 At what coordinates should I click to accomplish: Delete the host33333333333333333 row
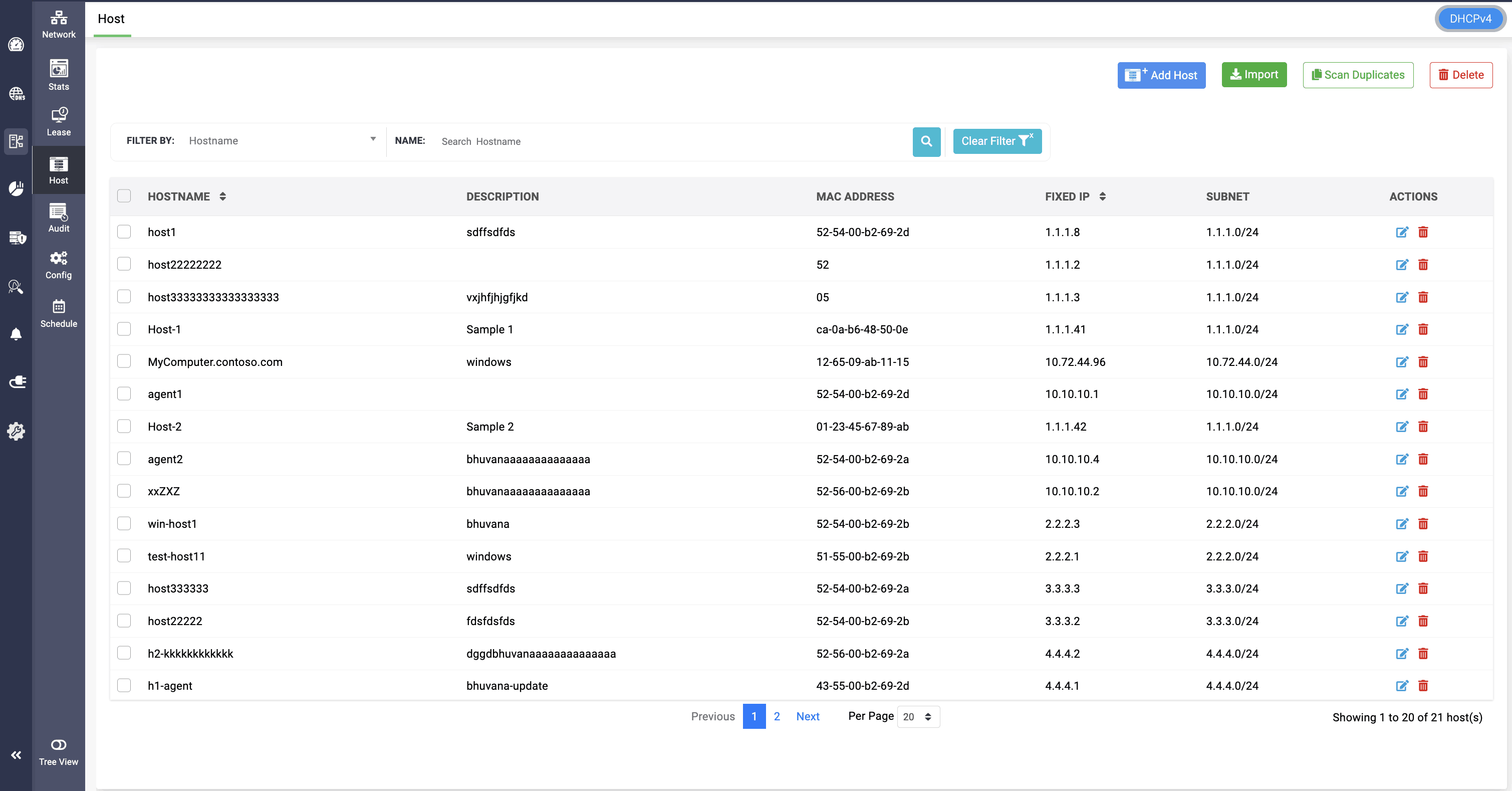pos(1423,297)
